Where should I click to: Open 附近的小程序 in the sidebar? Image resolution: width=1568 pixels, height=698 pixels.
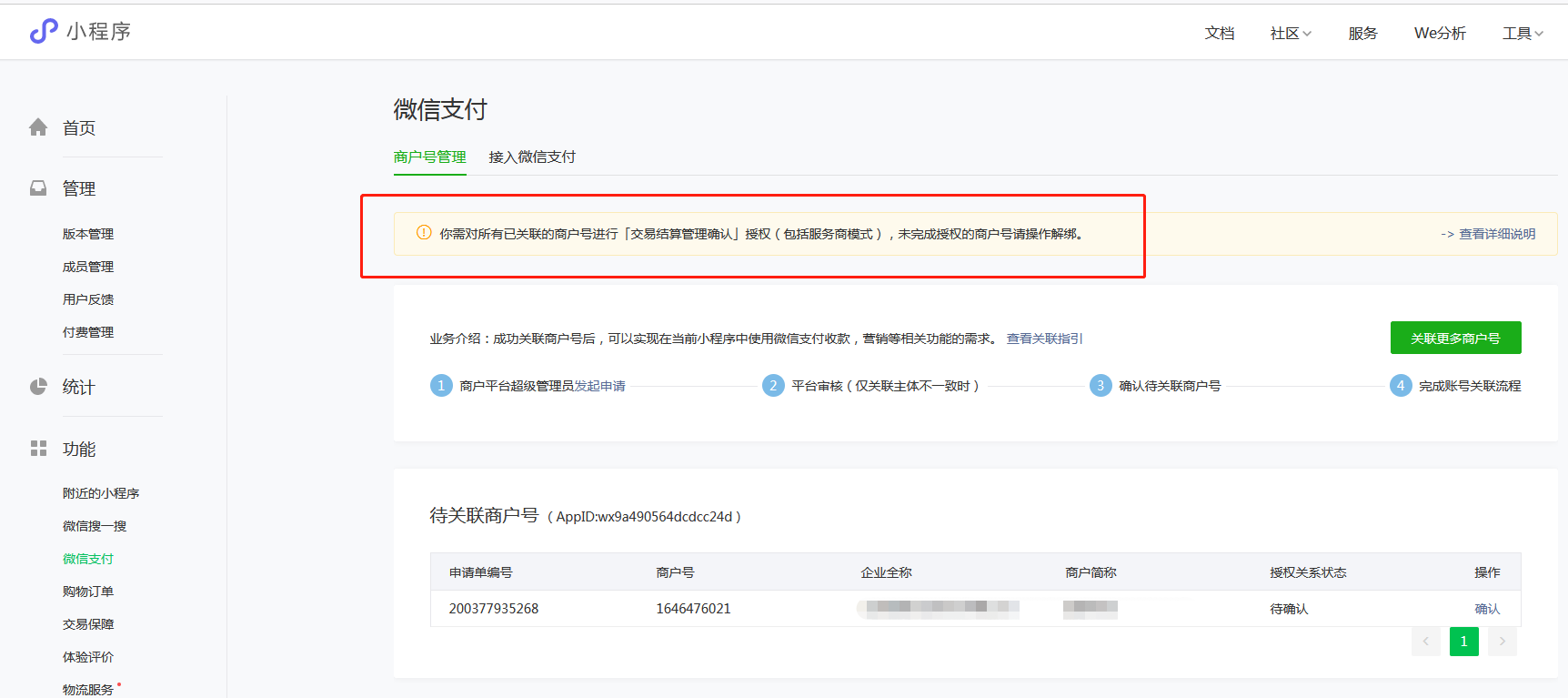coord(101,493)
